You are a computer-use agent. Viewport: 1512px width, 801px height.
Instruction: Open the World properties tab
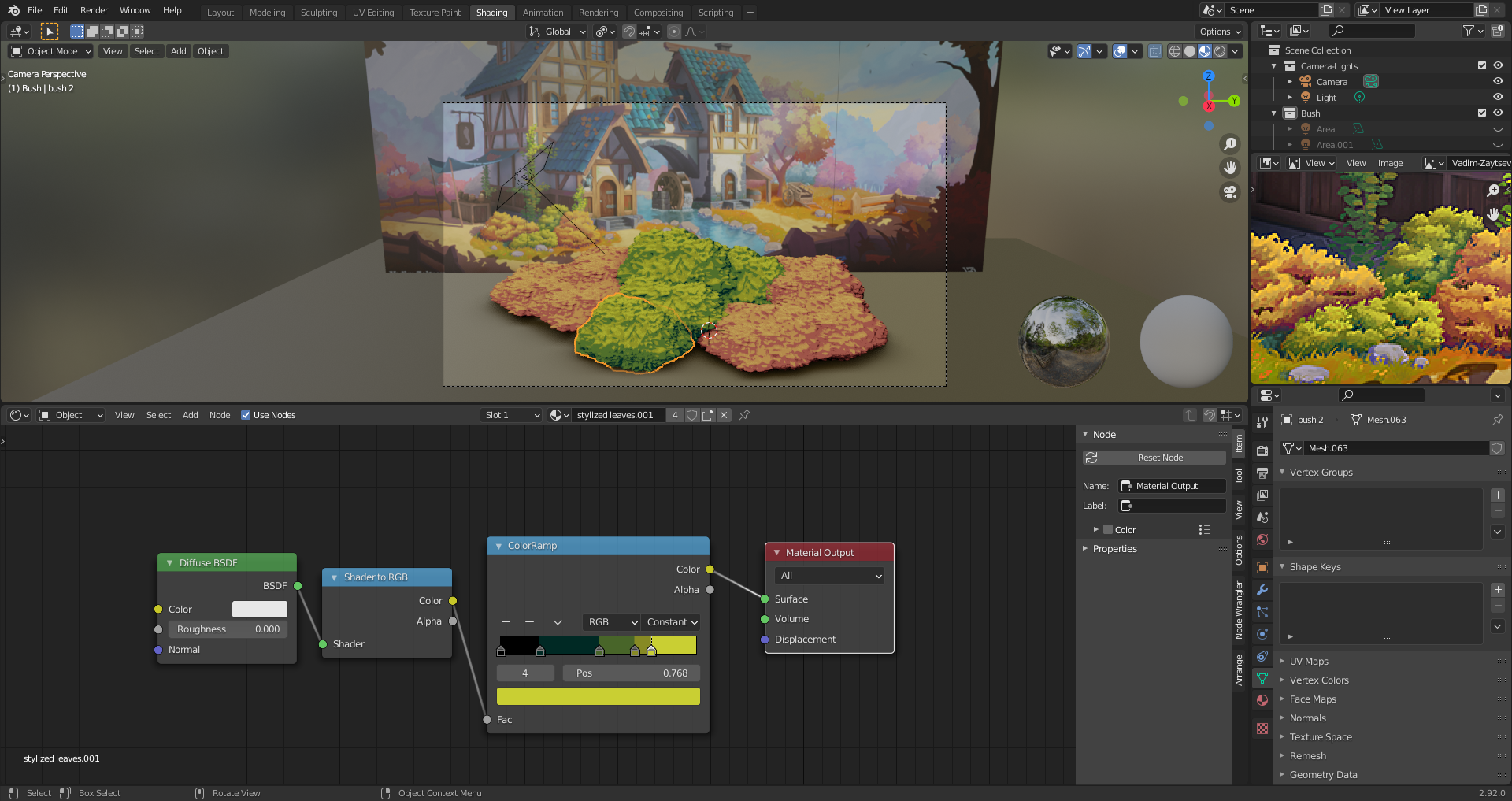(x=1262, y=540)
